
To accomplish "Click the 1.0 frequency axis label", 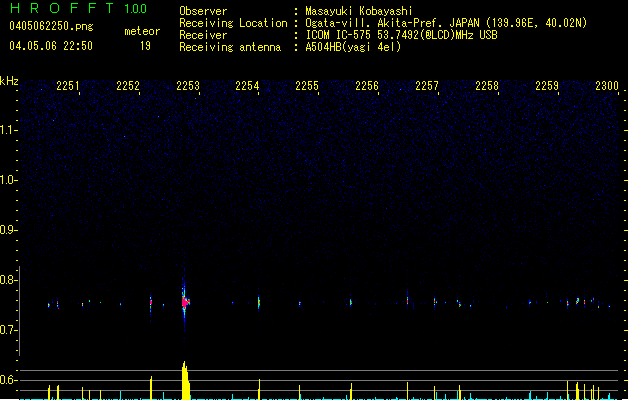I will click(10, 180).
